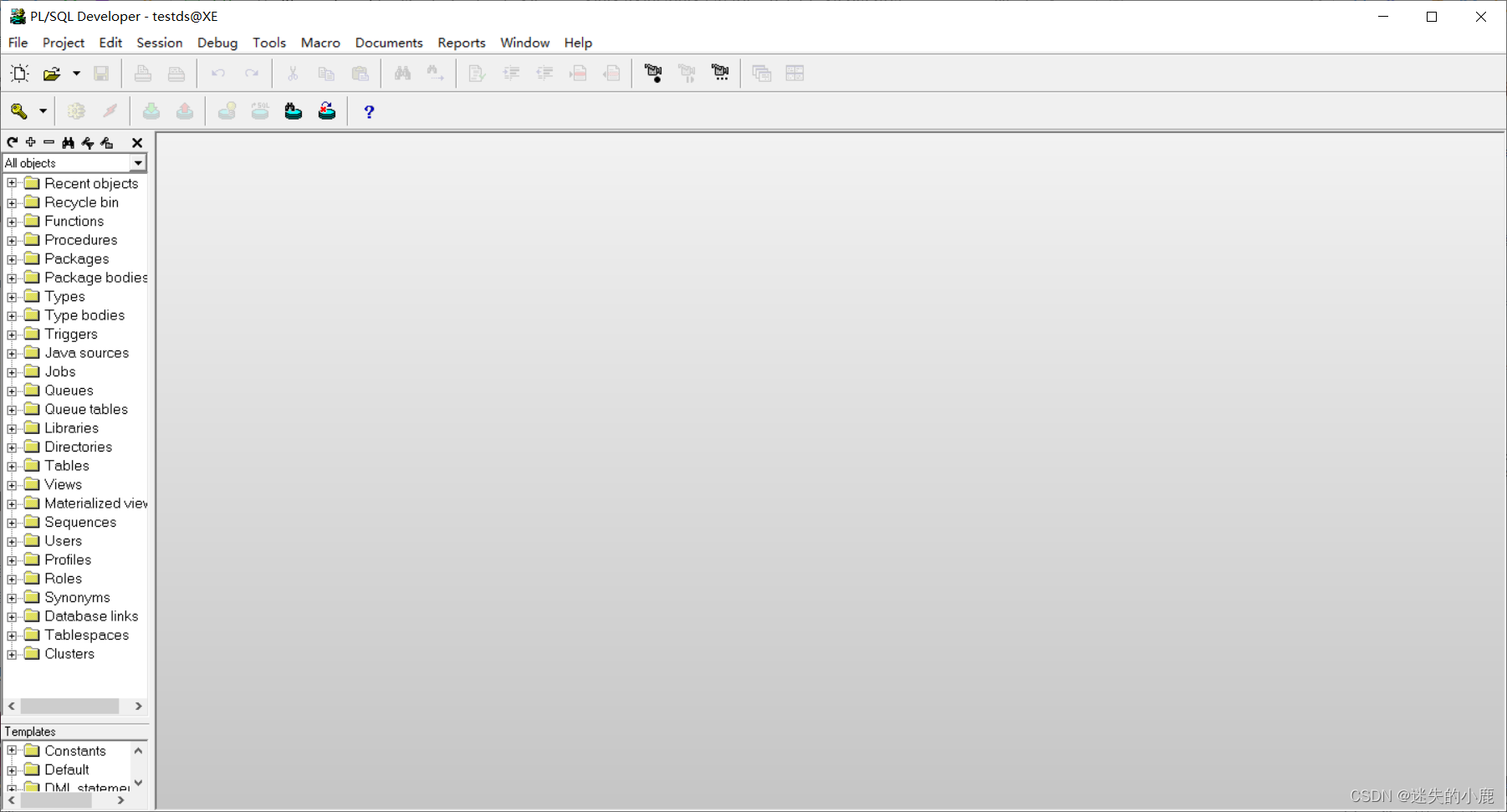1507x812 pixels.
Task: Open the dropdown arrow next to the key icon
Action: [43, 111]
